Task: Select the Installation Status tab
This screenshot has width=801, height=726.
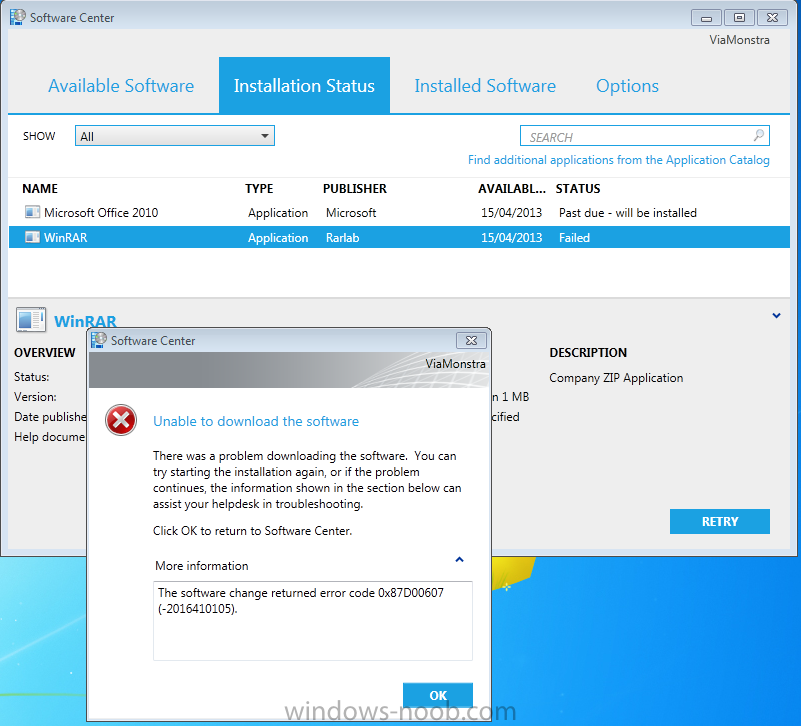Action: click(x=304, y=86)
